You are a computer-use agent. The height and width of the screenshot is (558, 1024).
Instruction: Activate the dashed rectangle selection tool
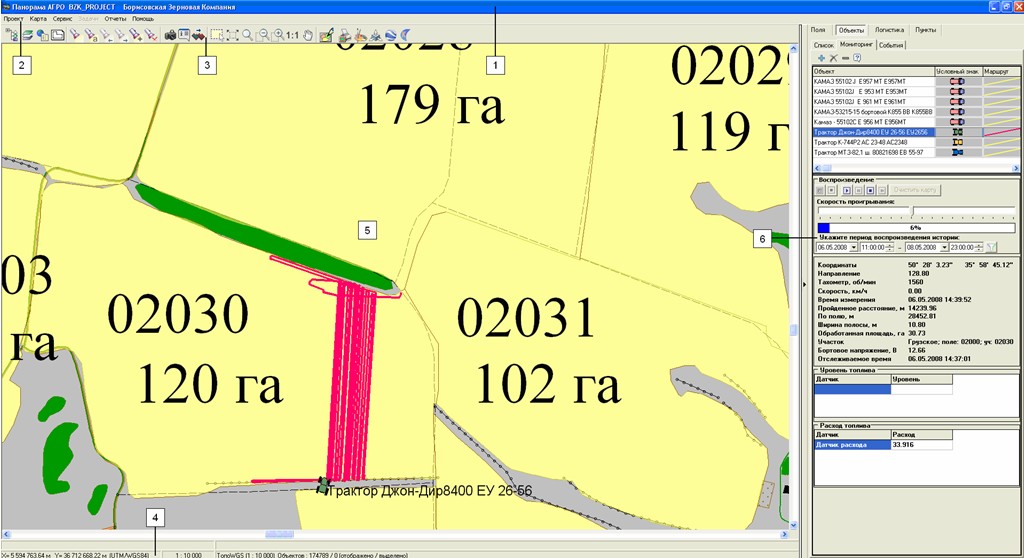pyautogui.click(x=216, y=35)
